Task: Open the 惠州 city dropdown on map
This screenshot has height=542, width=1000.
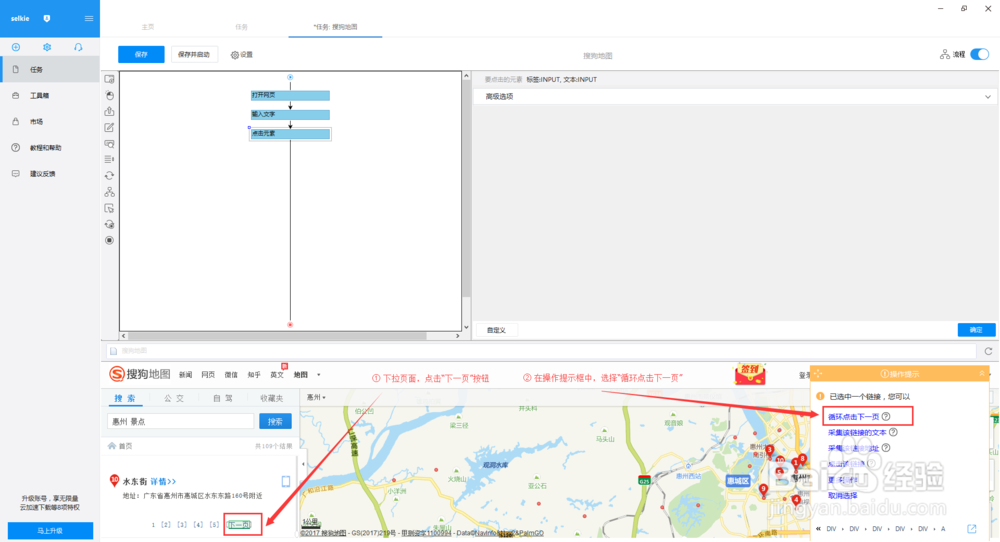Action: 316,397
